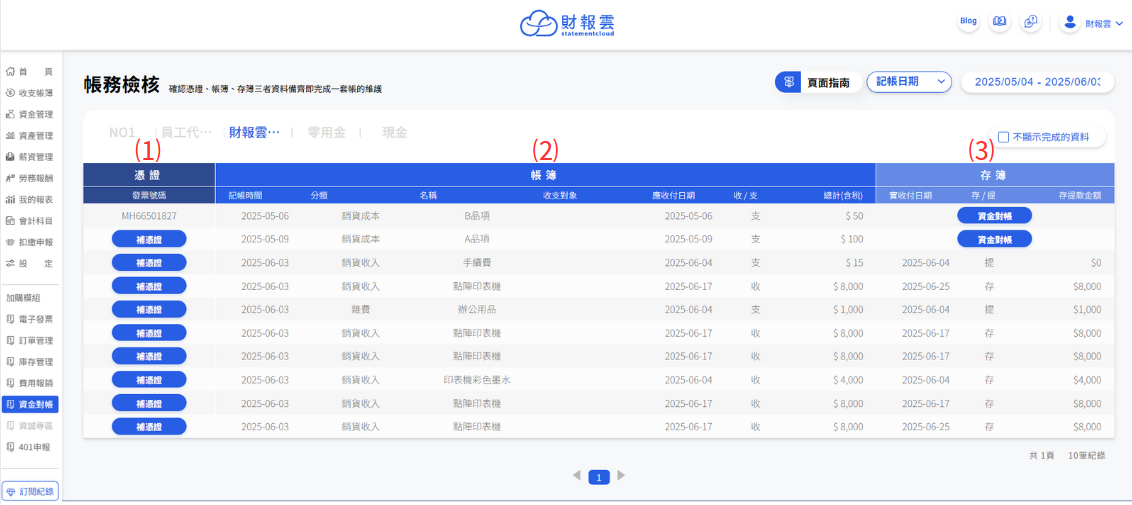Click the user avatar icon
The height and width of the screenshot is (505, 1132).
coord(1071,22)
